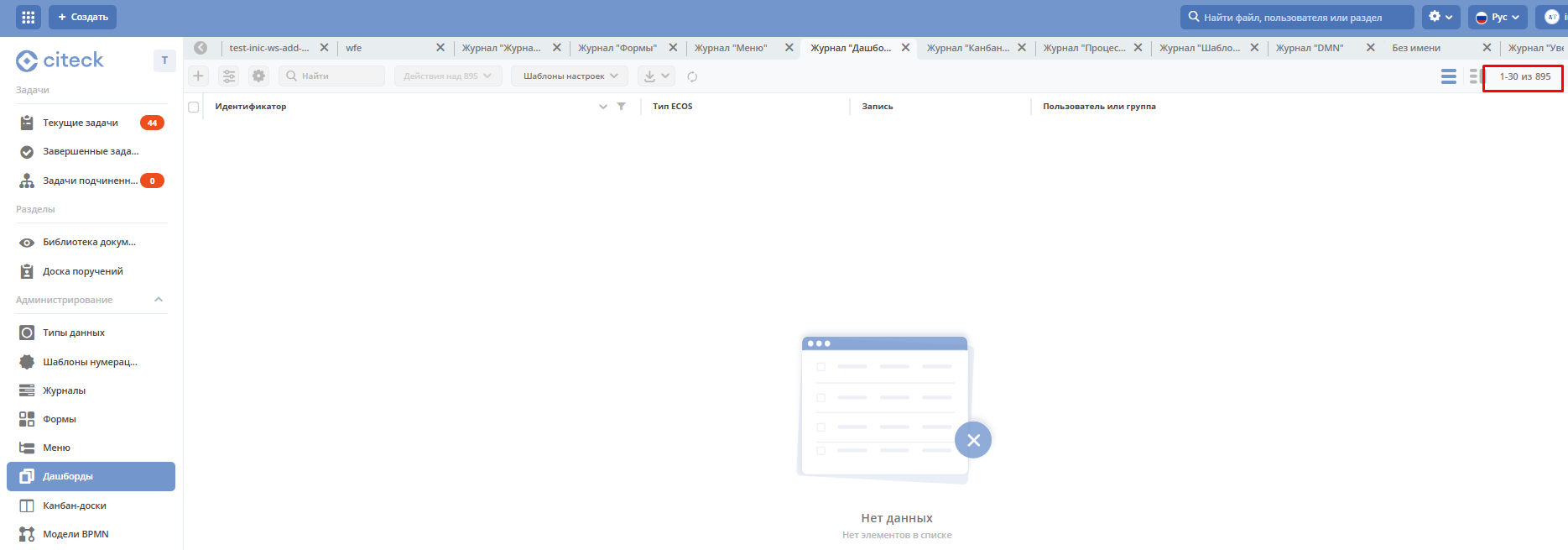
Task: Tick the select-all checkbox in table header
Action: (194, 107)
